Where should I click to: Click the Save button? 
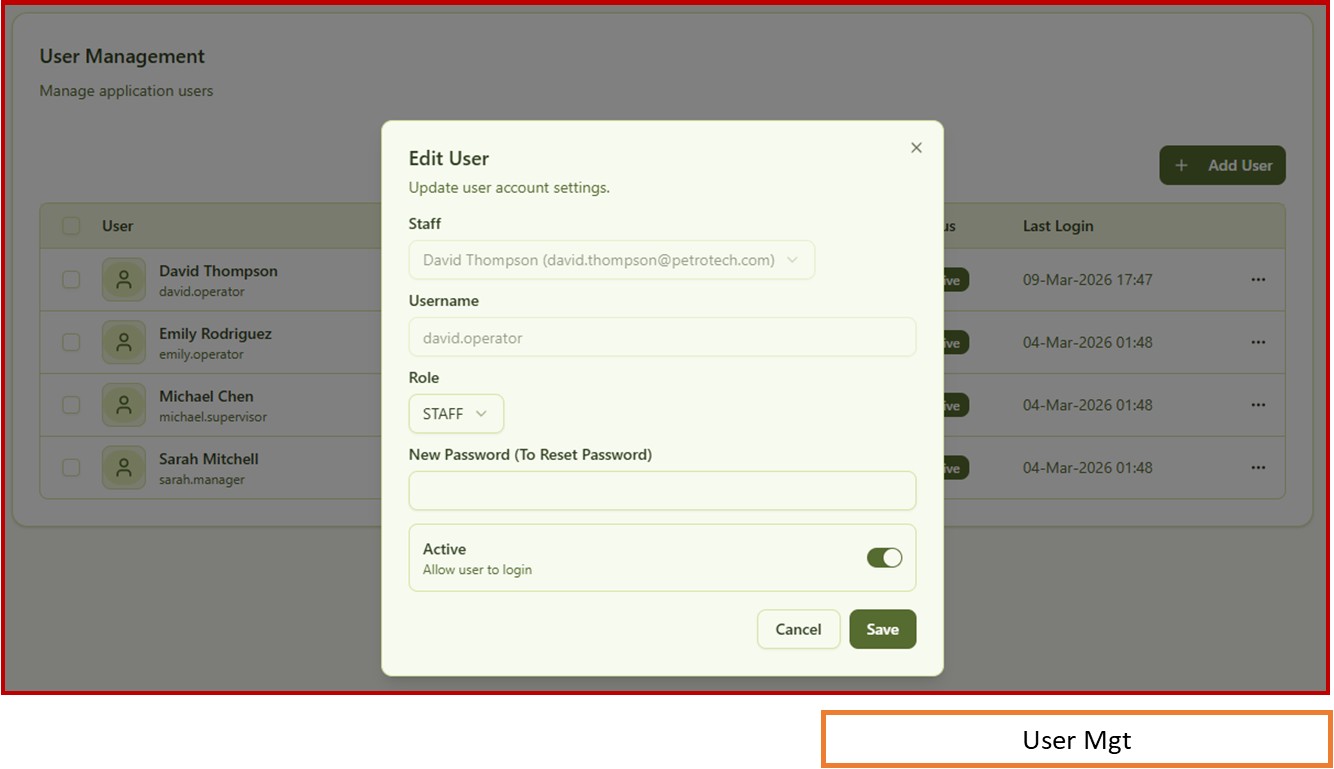point(882,629)
